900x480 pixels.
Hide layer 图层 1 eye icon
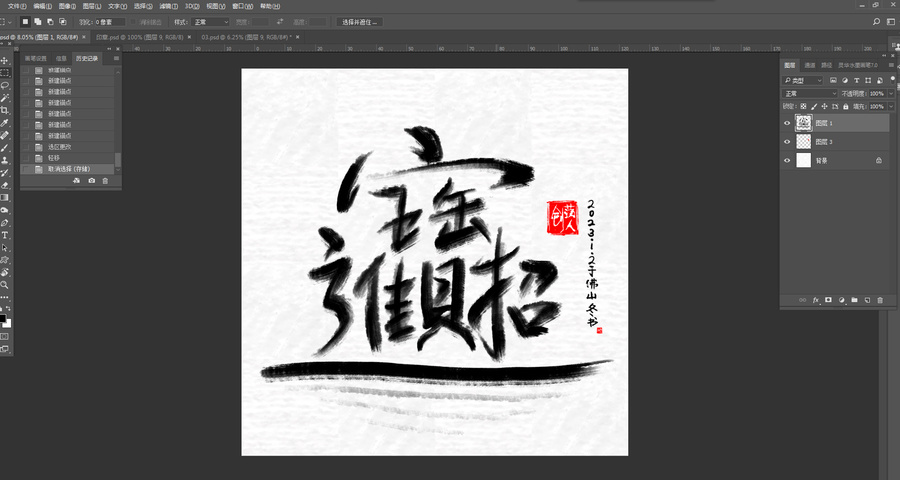pyautogui.click(x=787, y=123)
